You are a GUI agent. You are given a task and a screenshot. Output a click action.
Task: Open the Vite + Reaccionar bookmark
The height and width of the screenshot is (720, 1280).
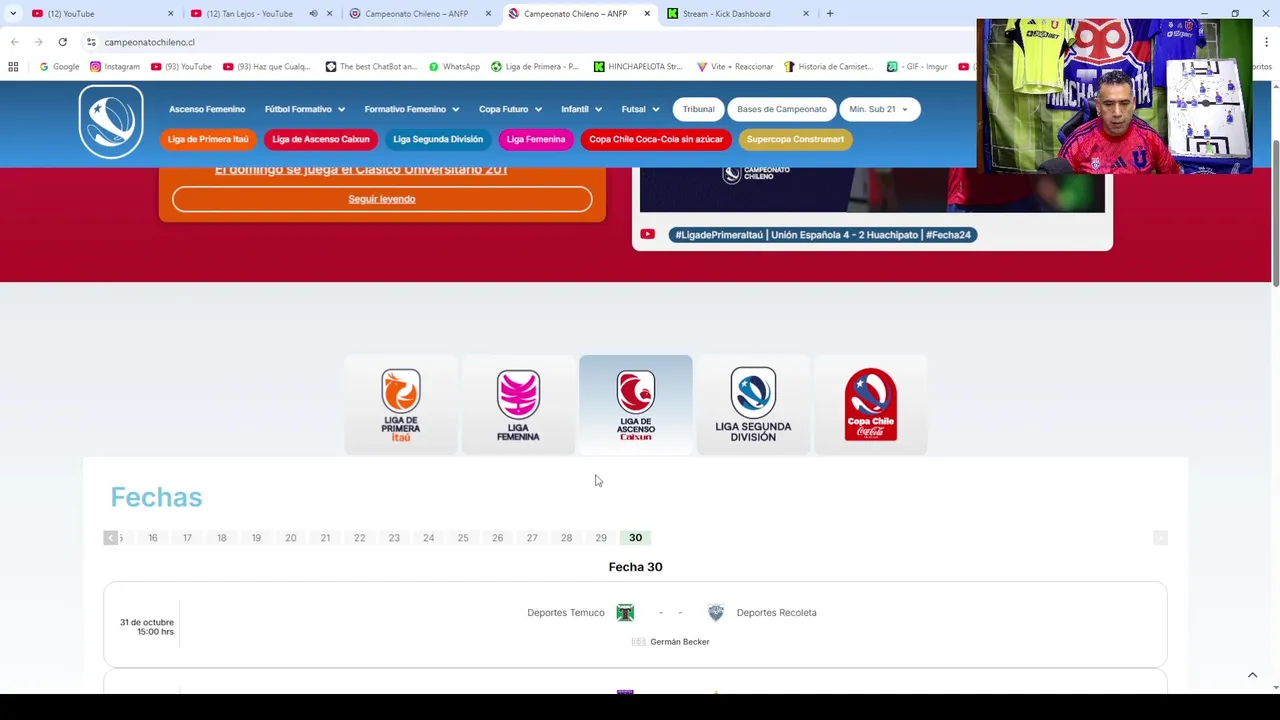click(x=735, y=67)
